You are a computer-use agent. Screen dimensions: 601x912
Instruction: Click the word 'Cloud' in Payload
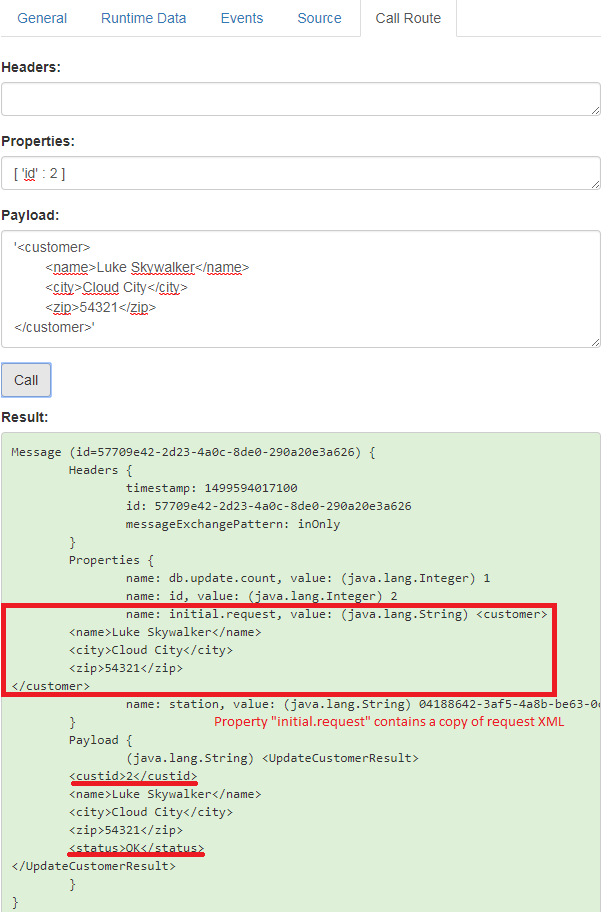(x=101, y=287)
